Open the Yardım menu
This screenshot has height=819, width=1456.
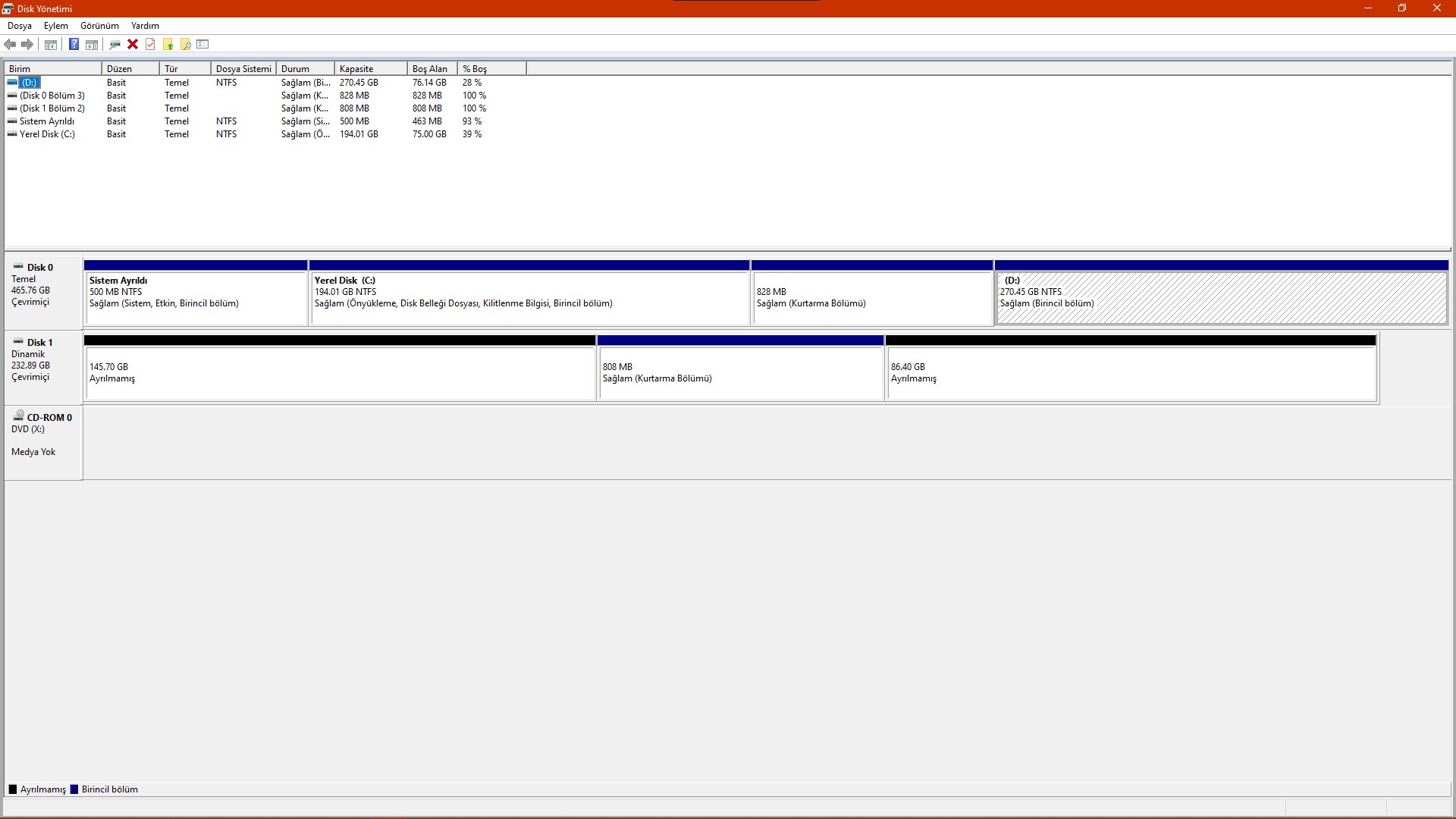tap(145, 26)
